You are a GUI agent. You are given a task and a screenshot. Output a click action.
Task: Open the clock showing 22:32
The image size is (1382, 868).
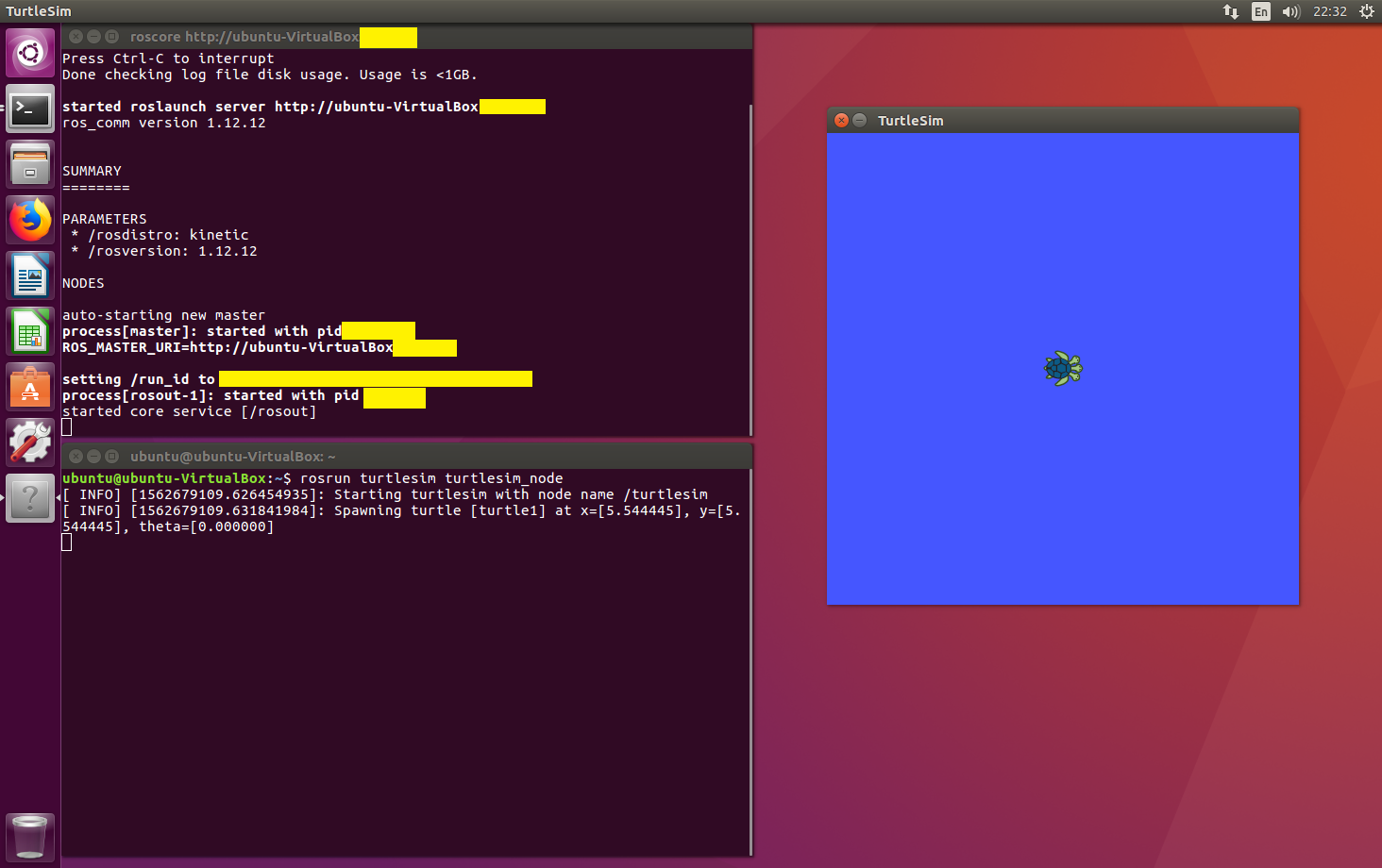click(1329, 11)
